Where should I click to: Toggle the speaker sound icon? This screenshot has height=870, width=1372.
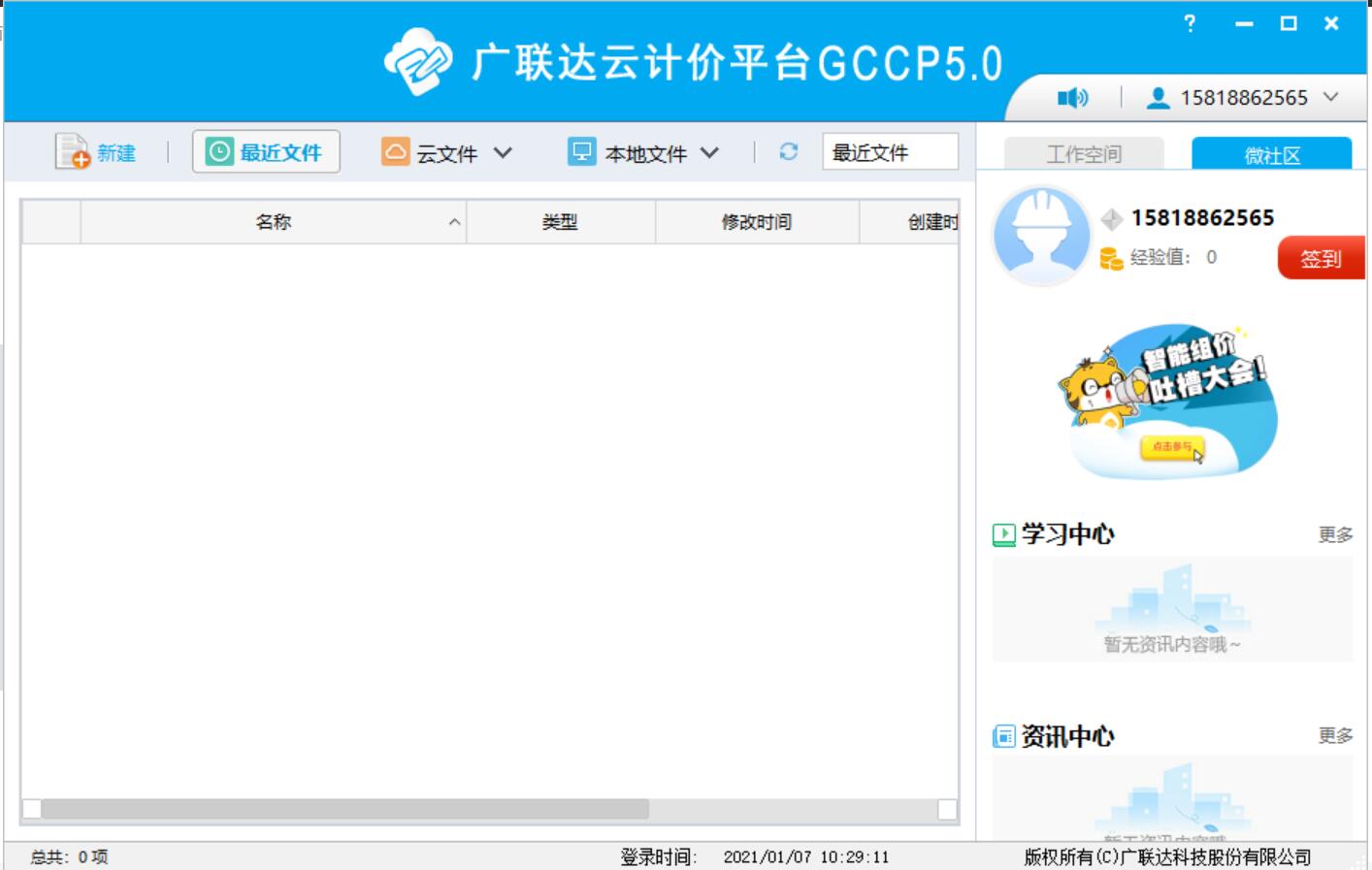(x=1072, y=98)
